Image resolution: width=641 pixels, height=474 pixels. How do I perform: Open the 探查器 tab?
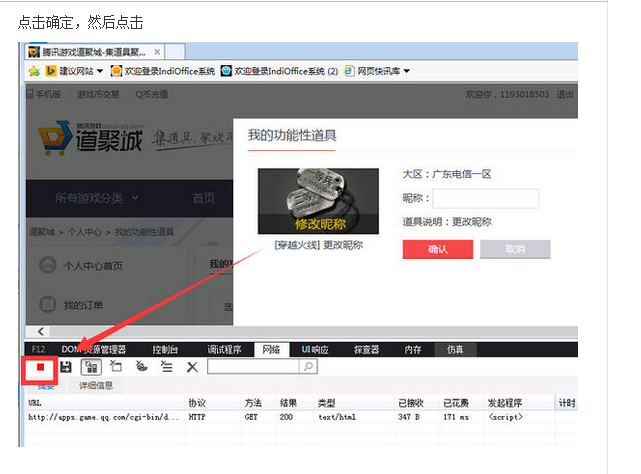[367, 350]
